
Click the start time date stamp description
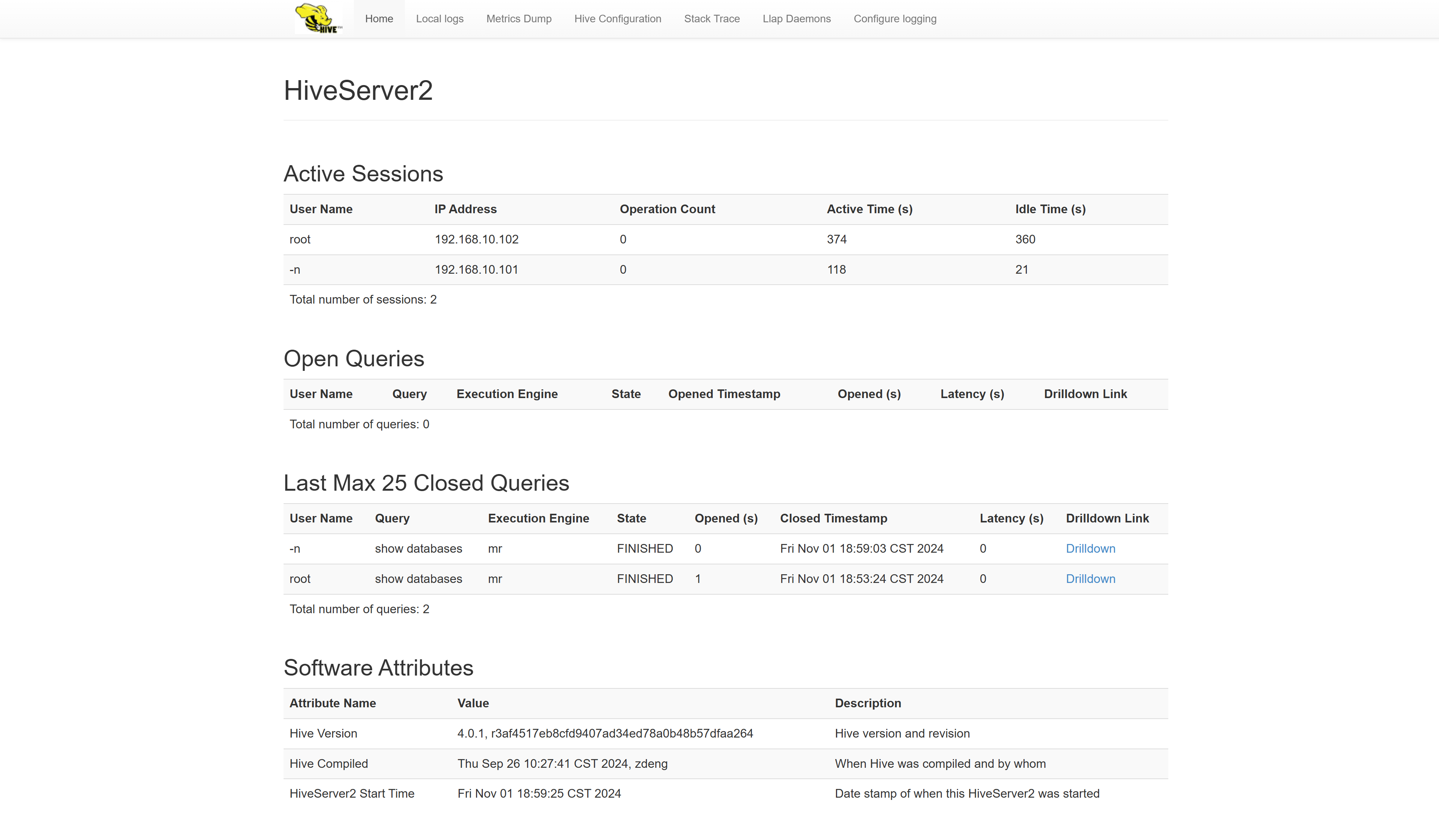pos(967,794)
